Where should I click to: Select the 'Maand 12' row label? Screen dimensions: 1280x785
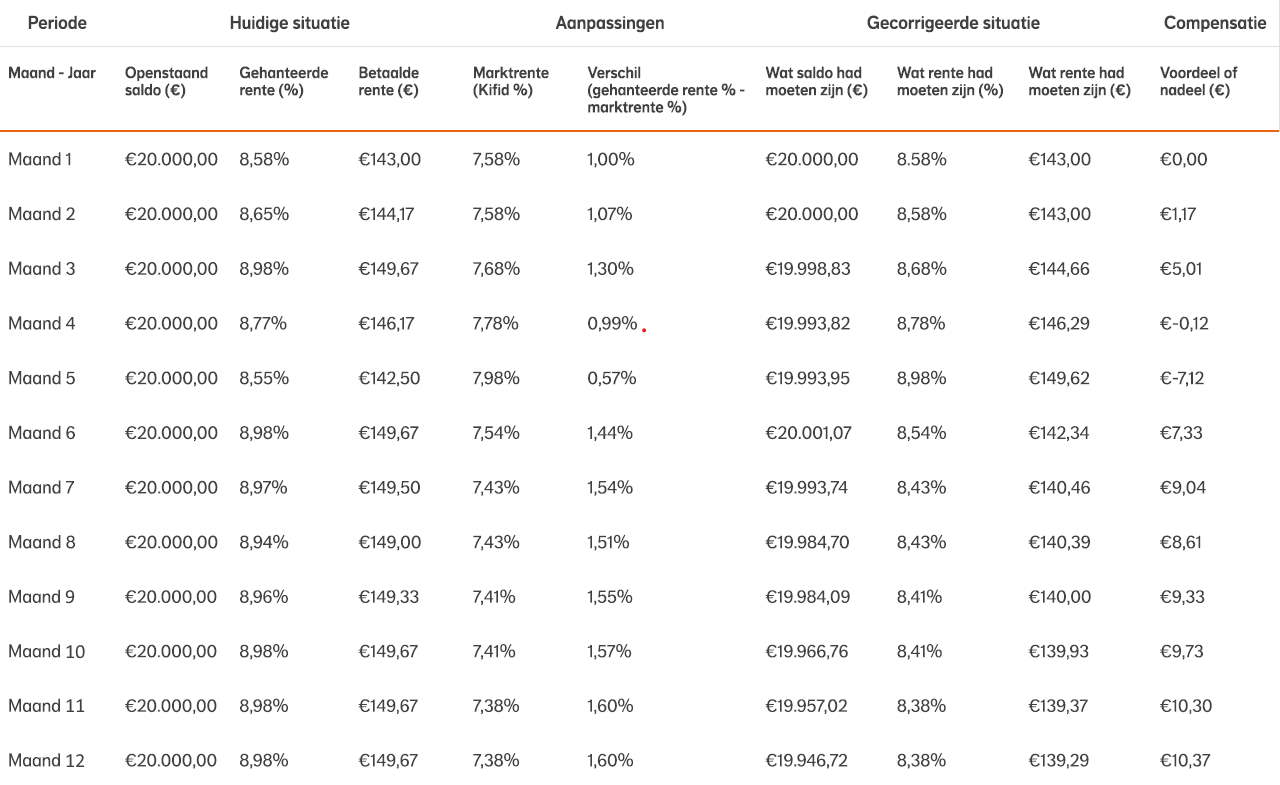(x=46, y=760)
